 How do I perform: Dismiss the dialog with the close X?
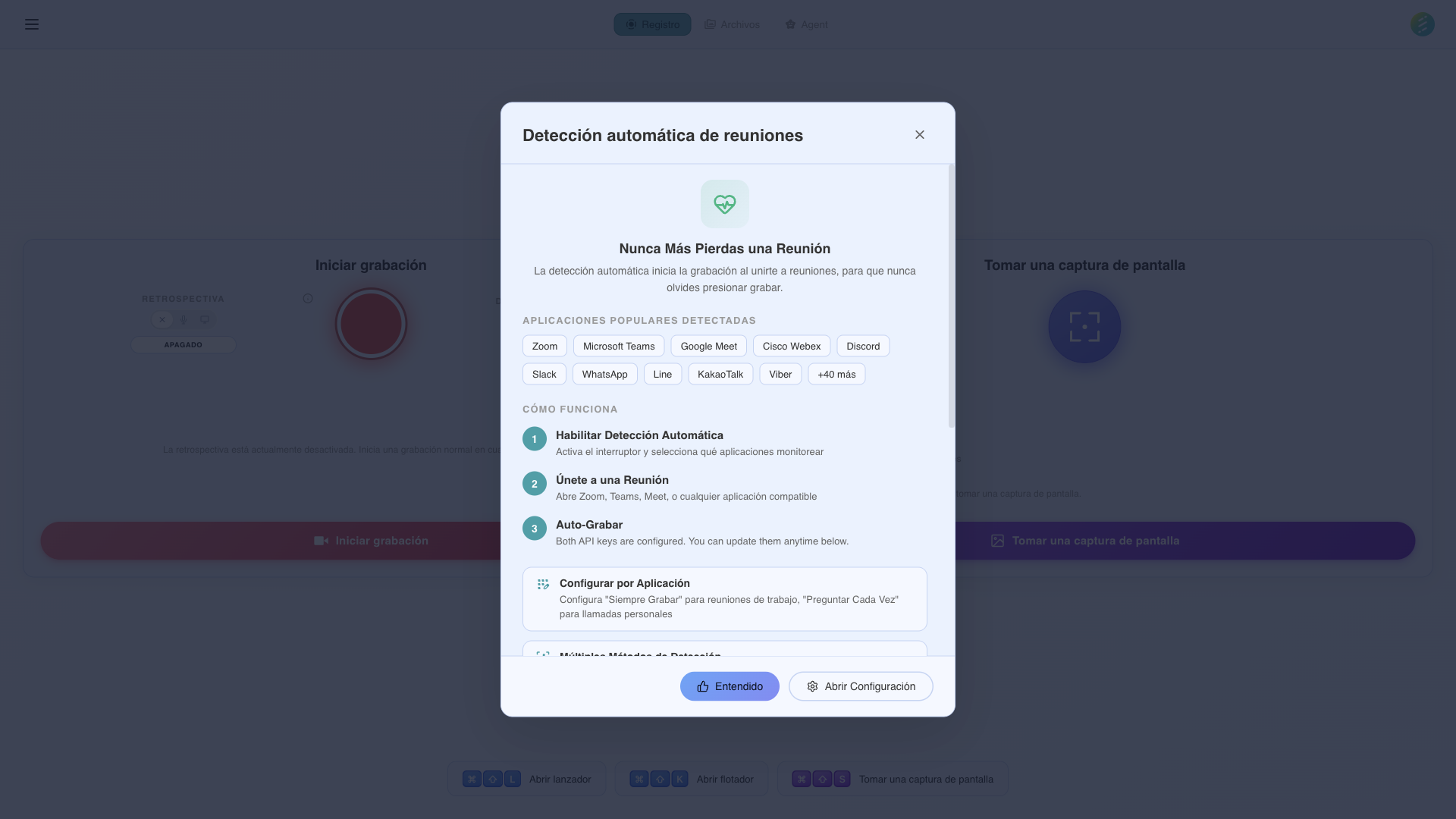919,134
